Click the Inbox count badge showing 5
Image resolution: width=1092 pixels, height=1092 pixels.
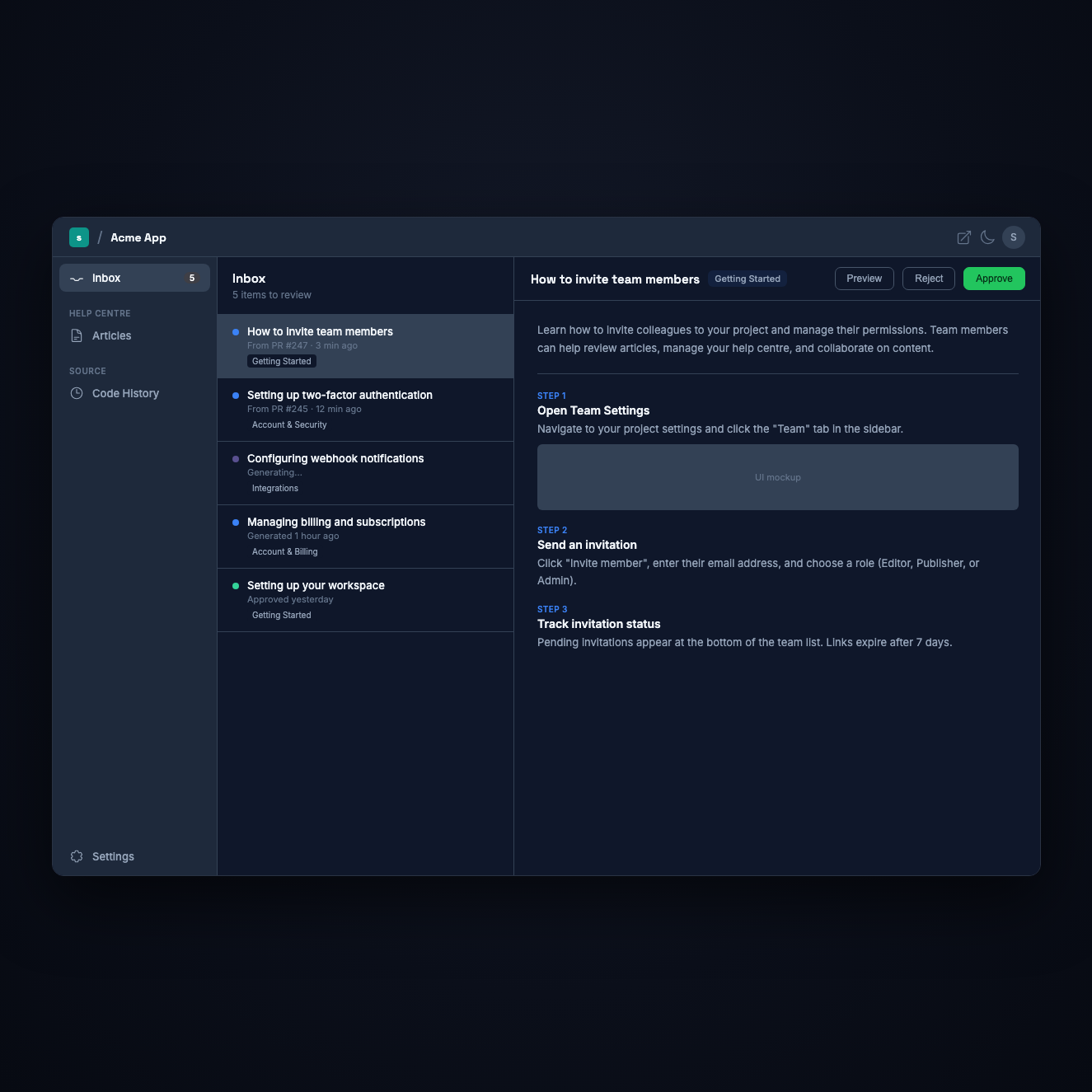192,279
